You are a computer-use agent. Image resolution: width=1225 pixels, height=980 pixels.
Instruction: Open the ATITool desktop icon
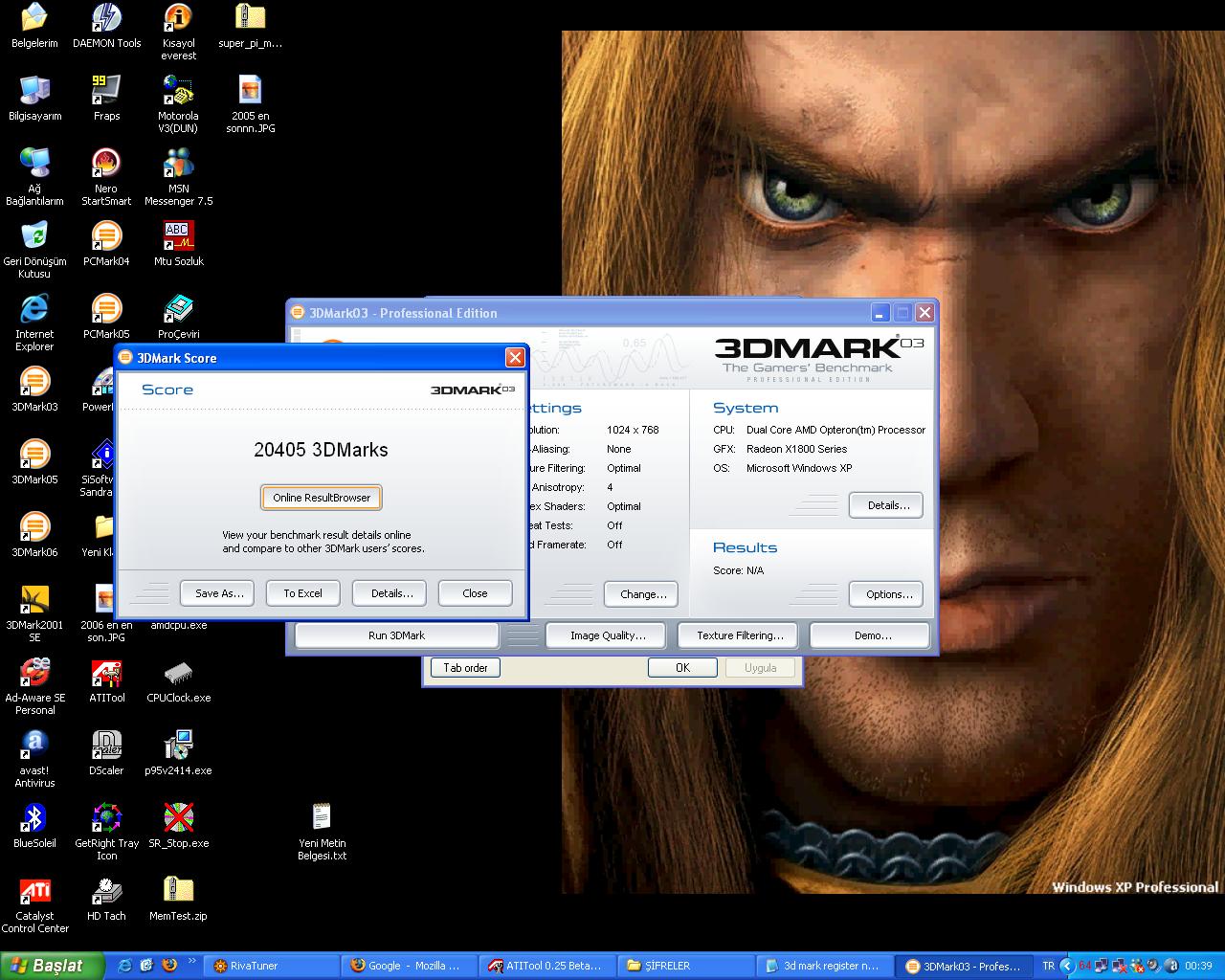click(106, 680)
